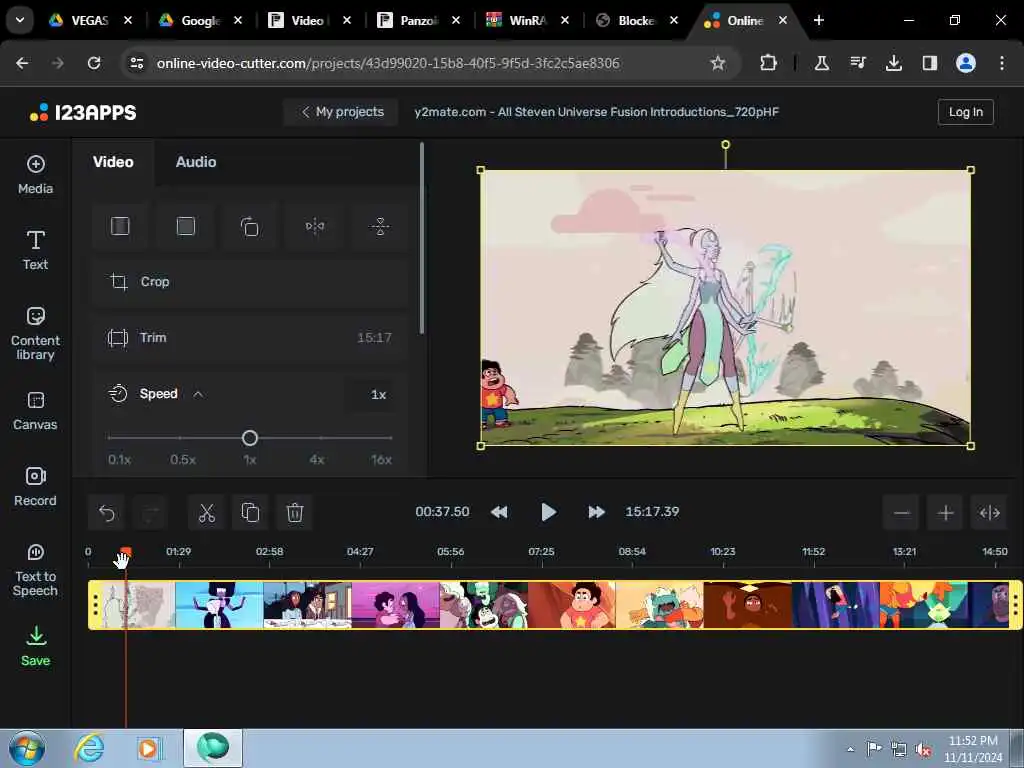
Task: Go back to My projects
Action: [x=342, y=112]
